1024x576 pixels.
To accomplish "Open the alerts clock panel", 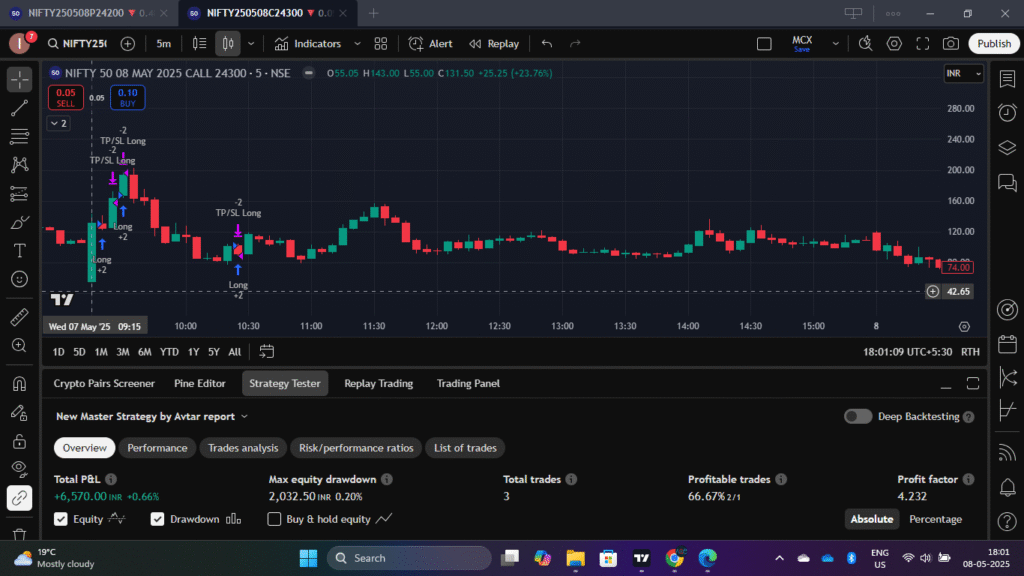I will (1007, 113).
